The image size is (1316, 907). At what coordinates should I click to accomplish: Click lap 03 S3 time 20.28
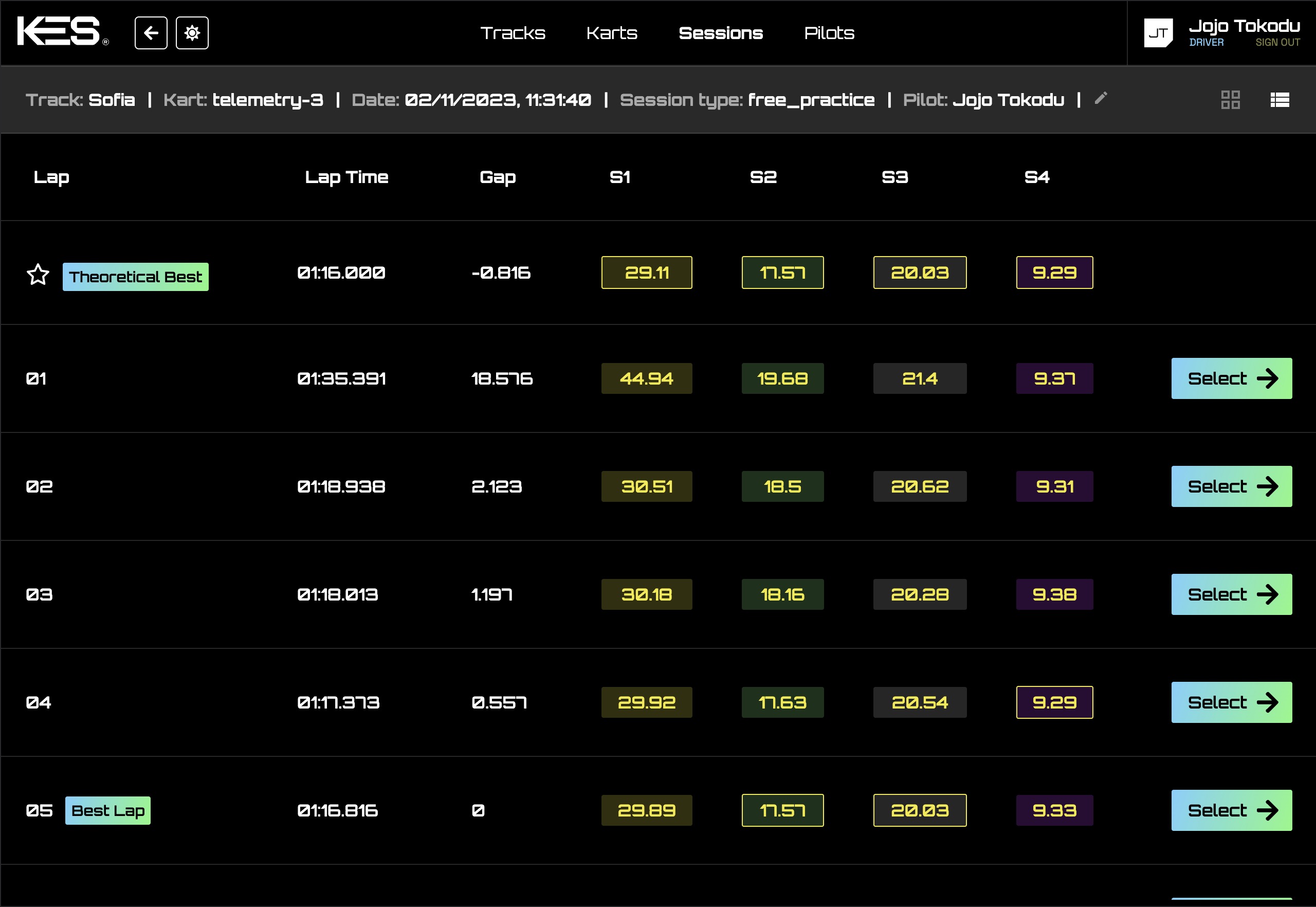pos(920,594)
